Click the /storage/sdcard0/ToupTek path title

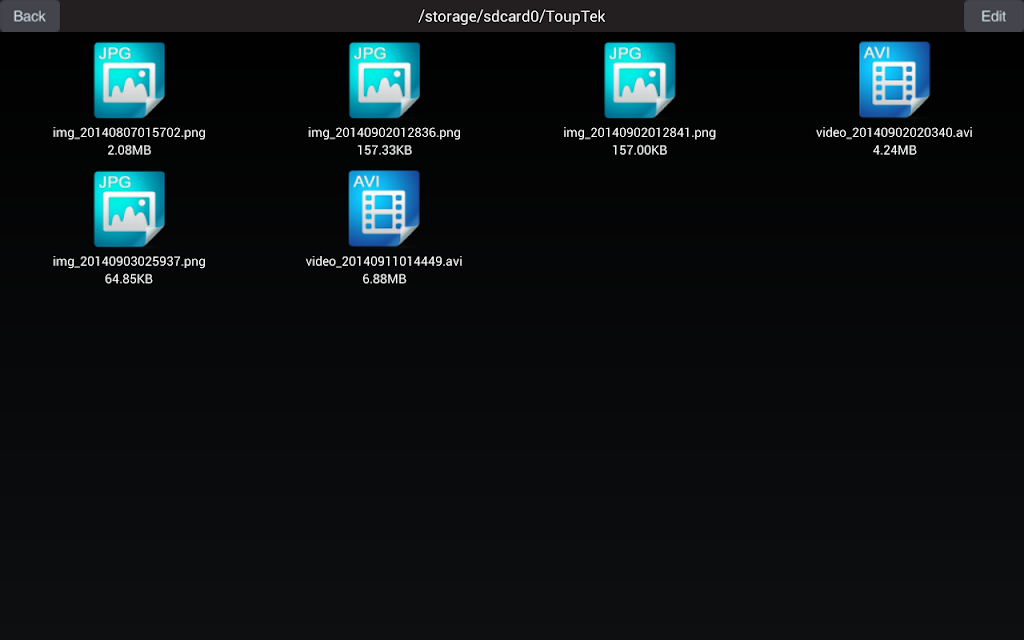[x=512, y=16]
